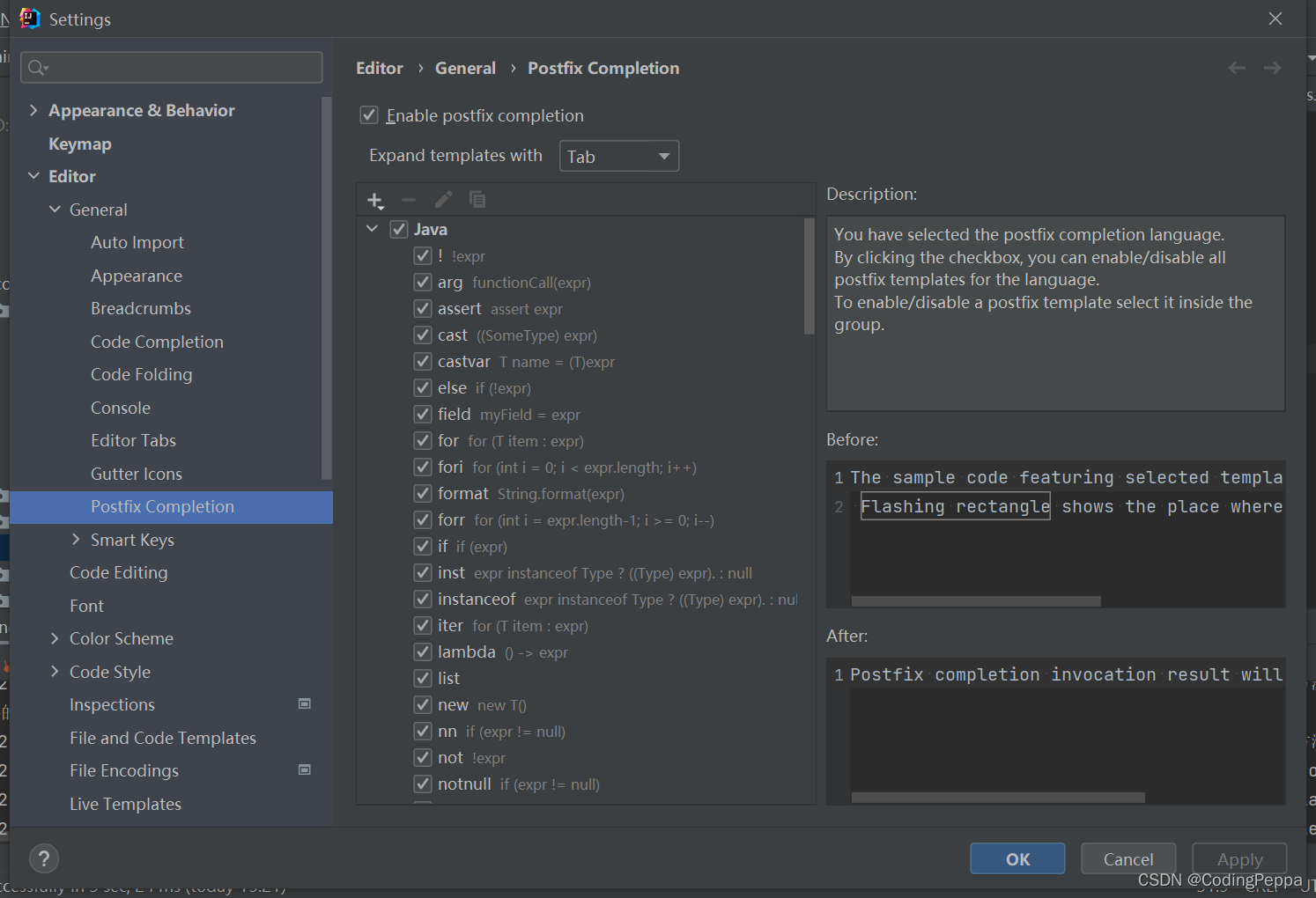Viewport: 1316px width, 898px height.
Task: Click the General breadcrumb link
Action: [465, 68]
